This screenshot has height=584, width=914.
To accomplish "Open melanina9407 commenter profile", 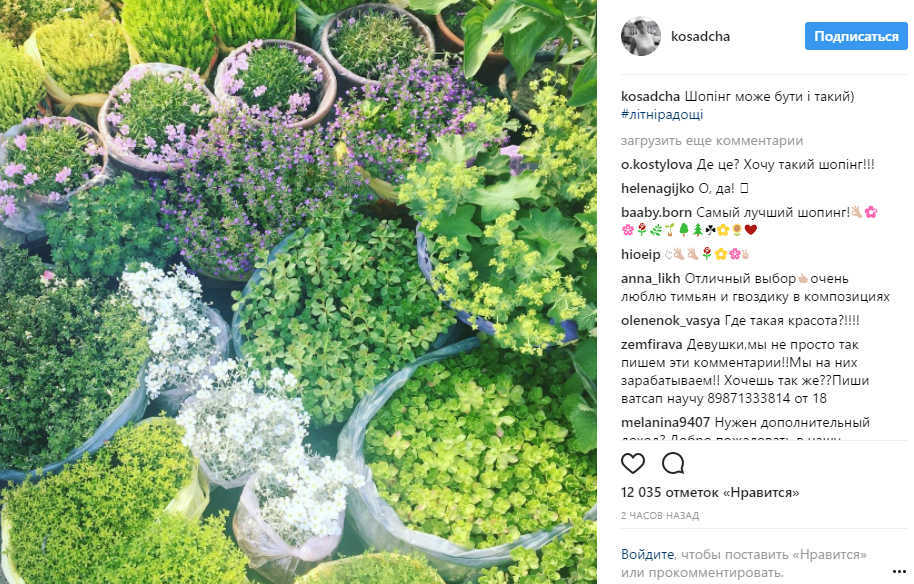I will pos(665,422).
